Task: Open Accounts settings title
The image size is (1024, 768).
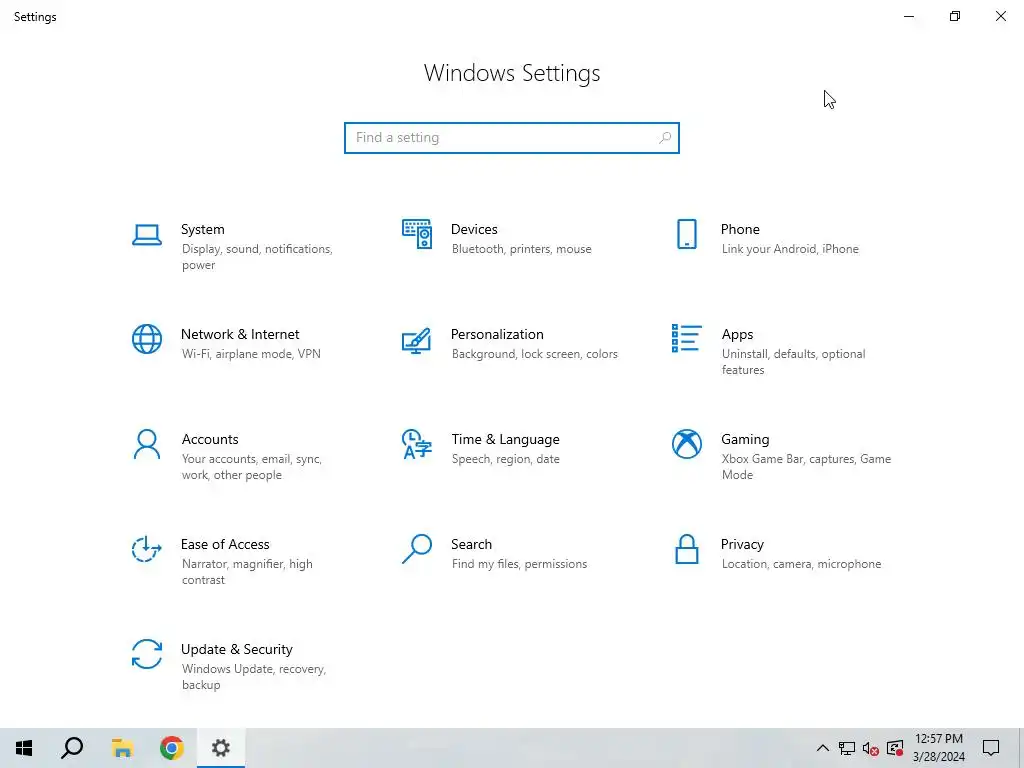Action: pyautogui.click(x=210, y=440)
